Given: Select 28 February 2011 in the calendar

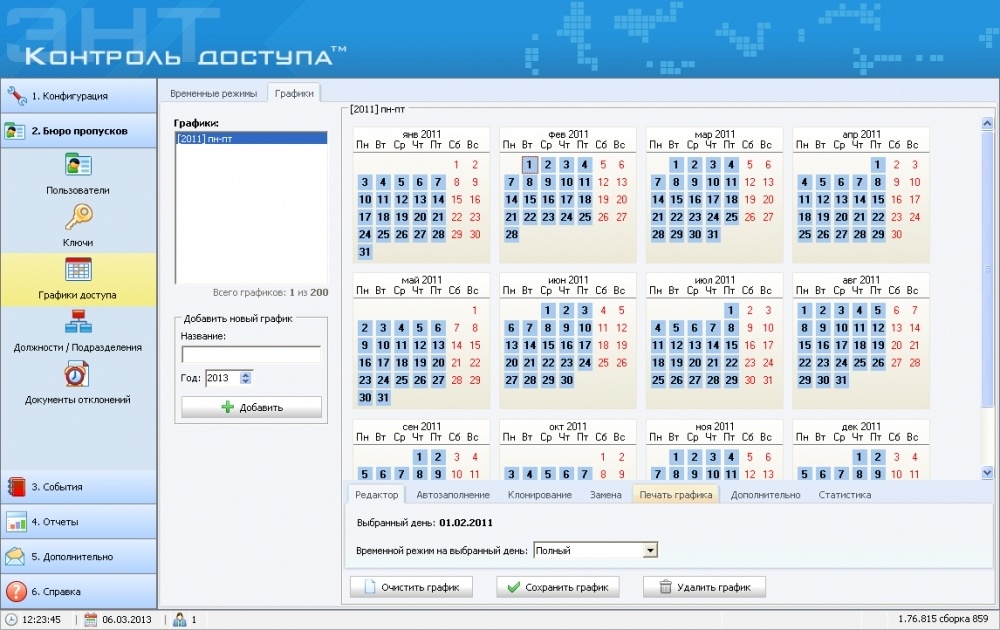Looking at the screenshot, I should click(511, 235).
